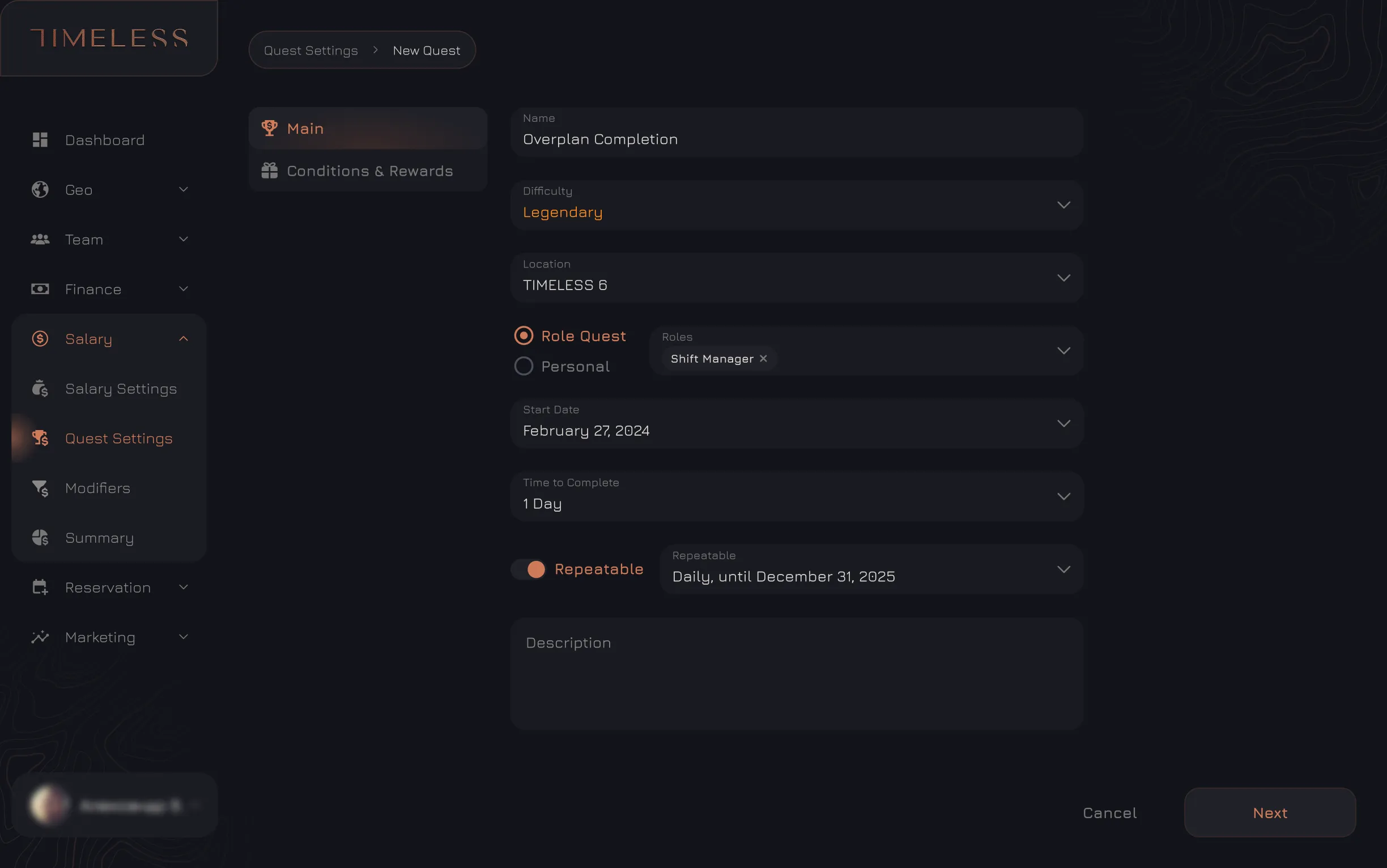The height and width of the screenshot is (868, 1387).
Task: Open Quest Settings in the breadcrumb
Action: (310, 50)
